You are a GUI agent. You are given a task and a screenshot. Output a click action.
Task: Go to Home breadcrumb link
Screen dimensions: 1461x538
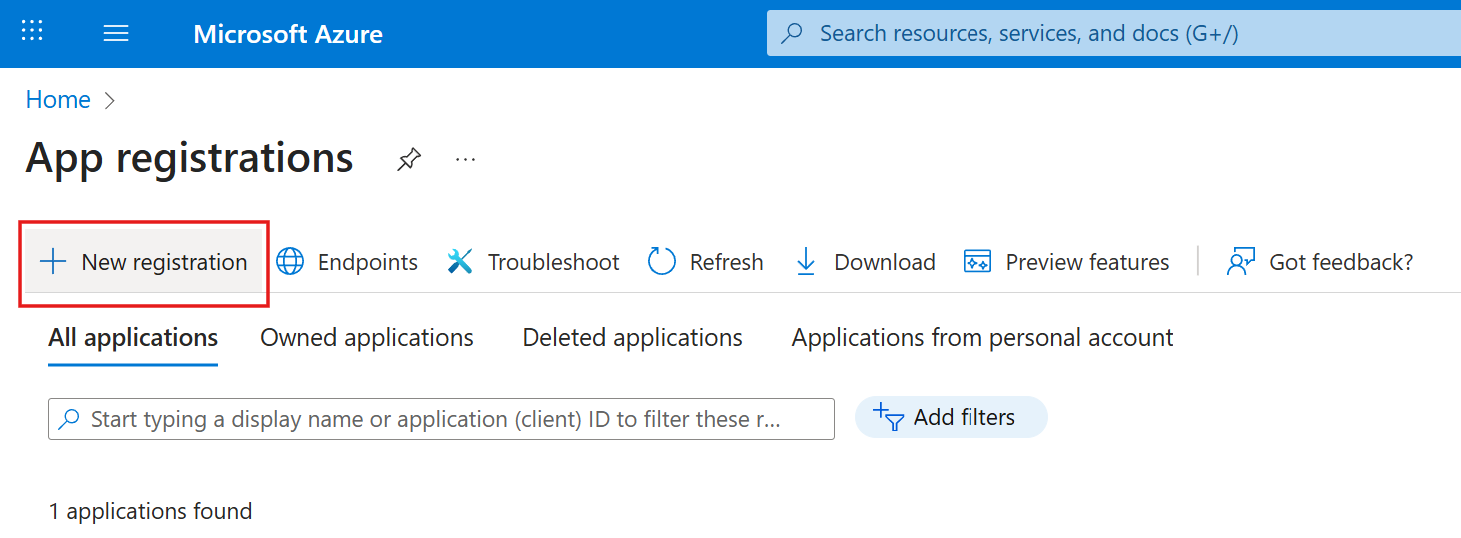click(58, 100)
